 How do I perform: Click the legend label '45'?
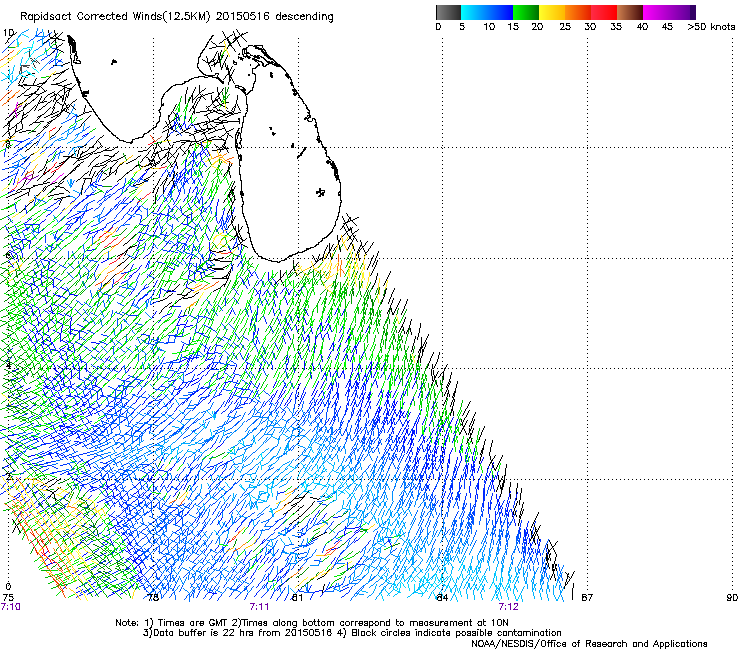[667, 27]
